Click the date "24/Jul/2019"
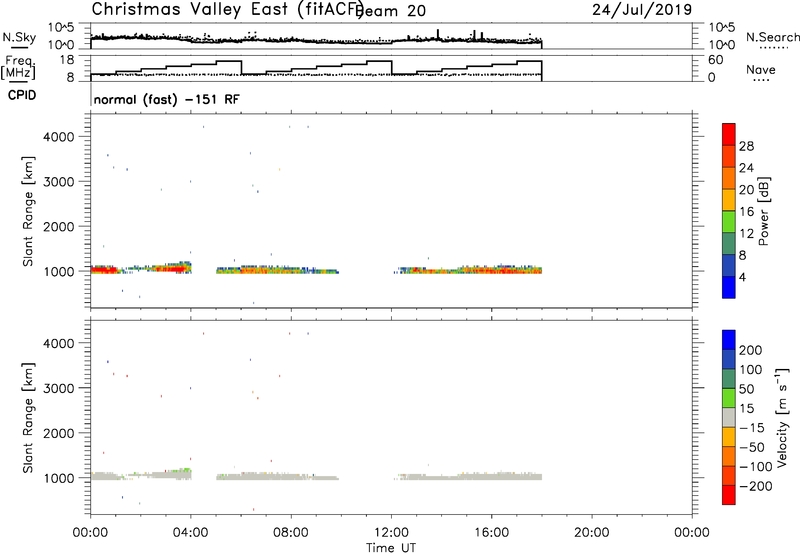Image resolution: width=800 pixels, height=554 pixels. tap(642, 10)
